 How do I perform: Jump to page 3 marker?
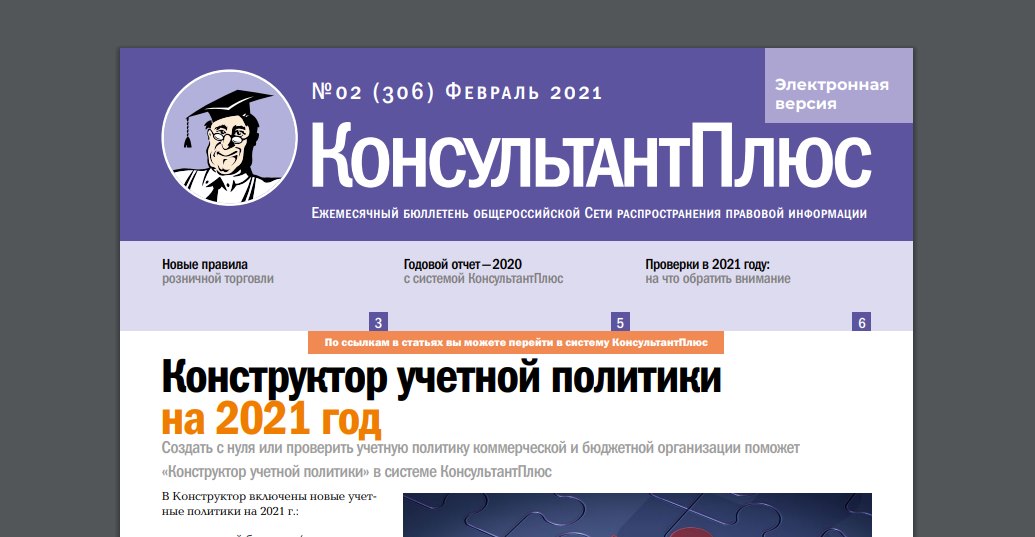pos(378,322)
